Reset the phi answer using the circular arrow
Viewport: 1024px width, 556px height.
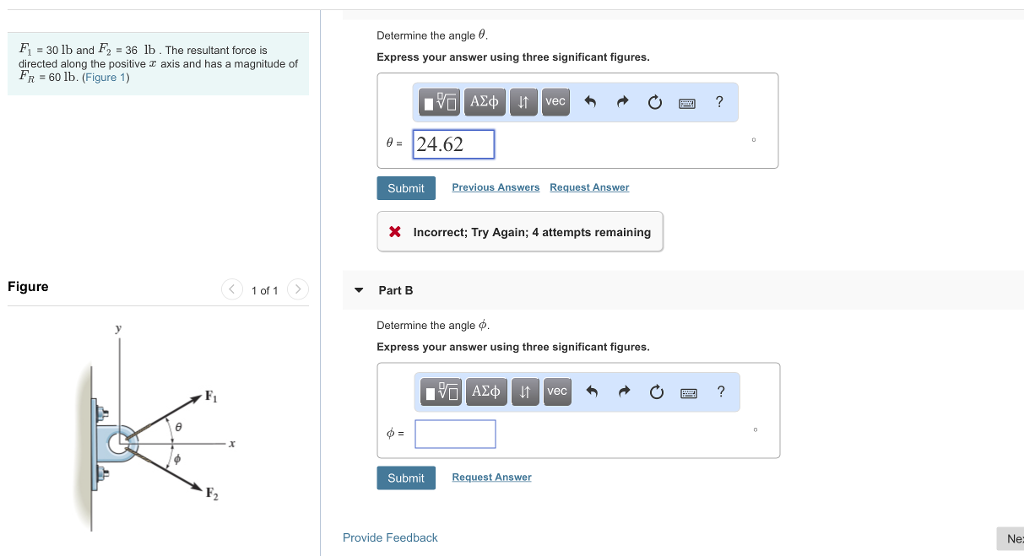coord(656,392)
